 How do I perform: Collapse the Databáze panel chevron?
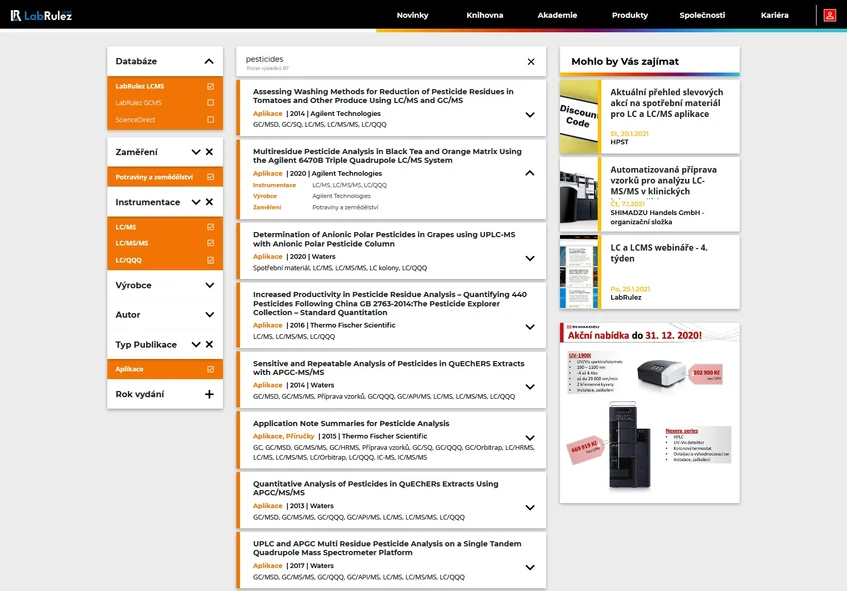[209, 62]
